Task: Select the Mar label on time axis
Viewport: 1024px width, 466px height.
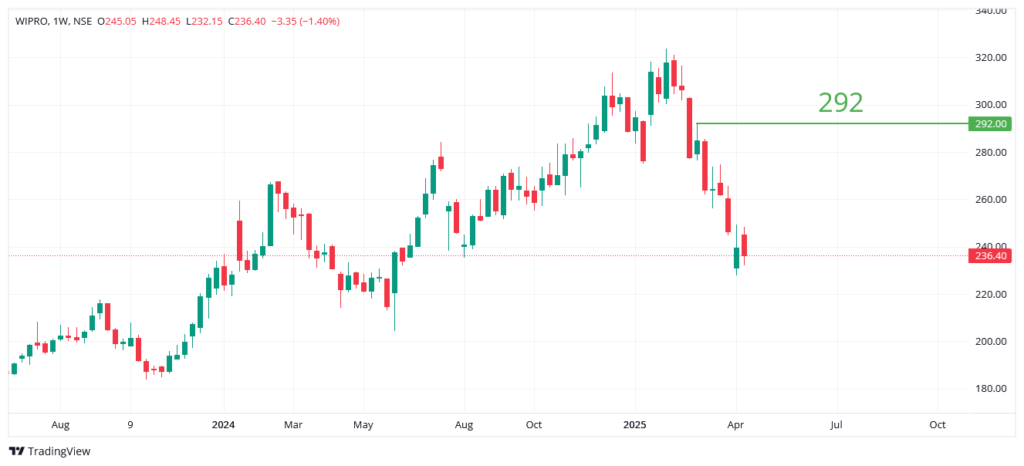Action: pyautogui.click(x=292, y=425)
